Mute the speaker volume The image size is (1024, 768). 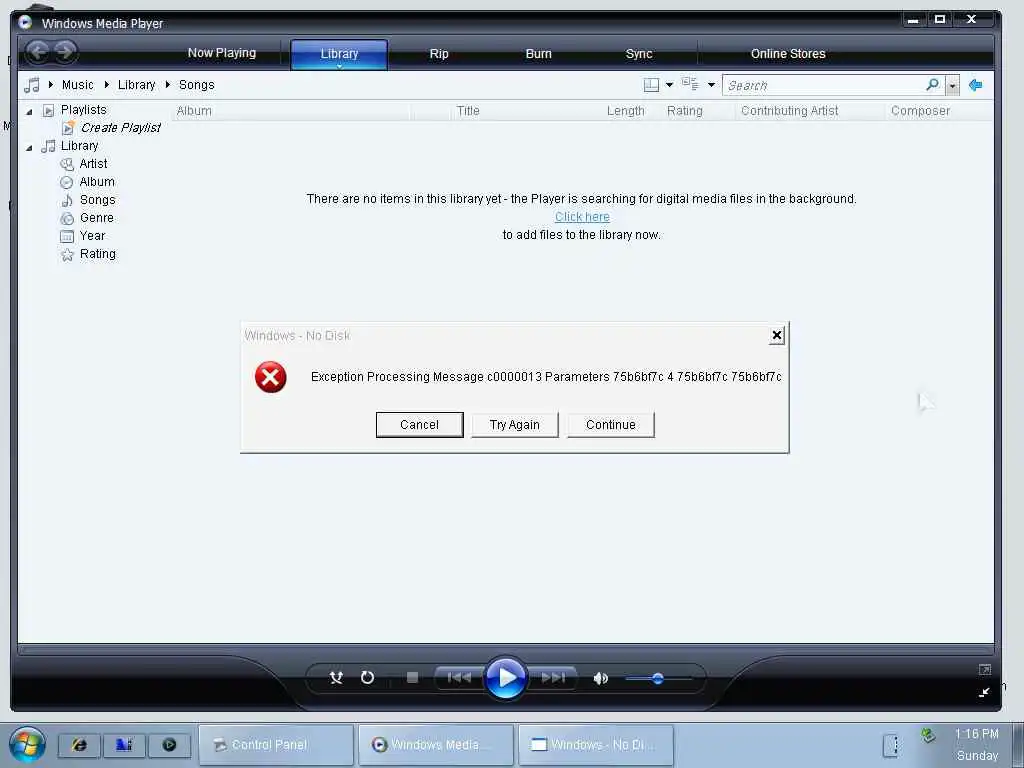pos(601,679)
